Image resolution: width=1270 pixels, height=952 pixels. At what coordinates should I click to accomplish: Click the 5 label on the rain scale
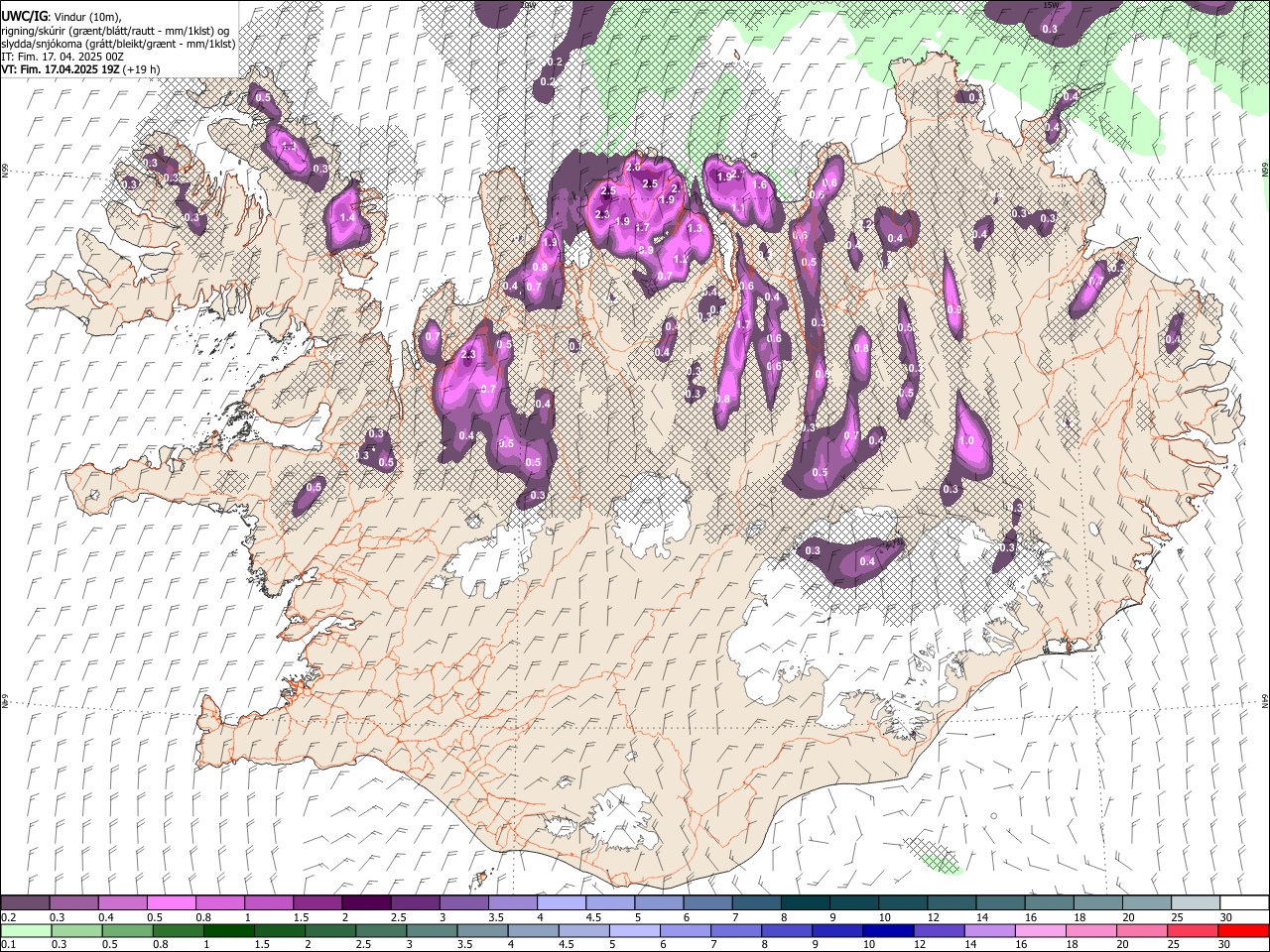coord(611,944)
